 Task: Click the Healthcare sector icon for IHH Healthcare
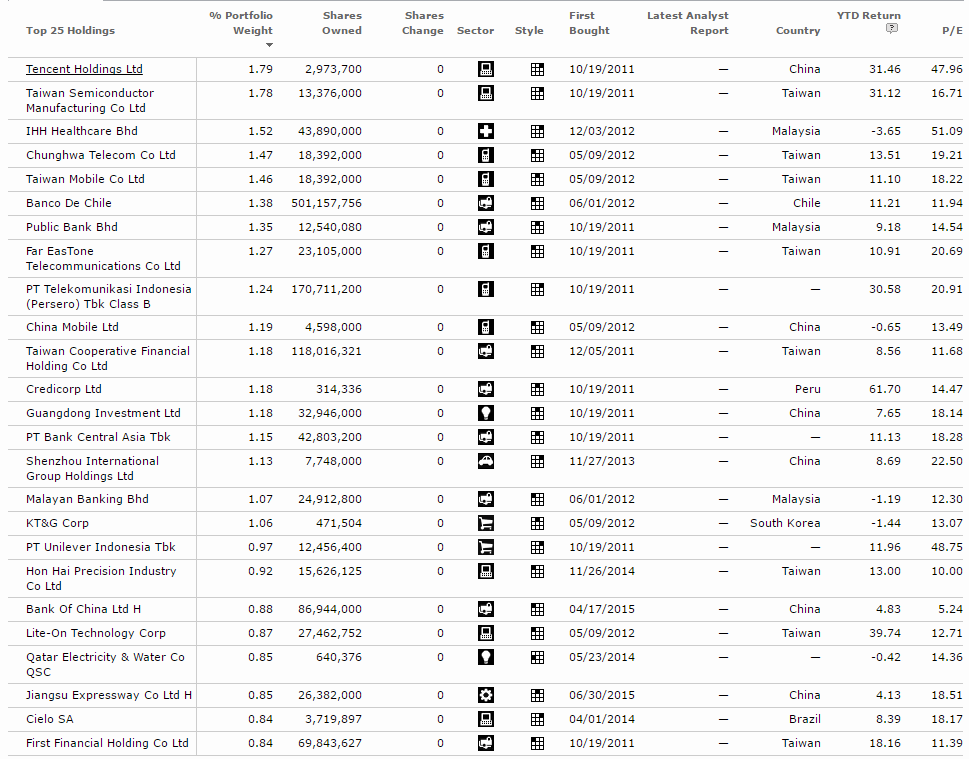tap(485, 131)
